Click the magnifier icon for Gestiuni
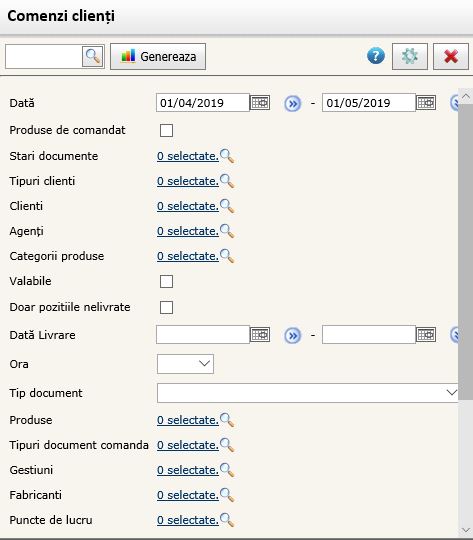 227,470
